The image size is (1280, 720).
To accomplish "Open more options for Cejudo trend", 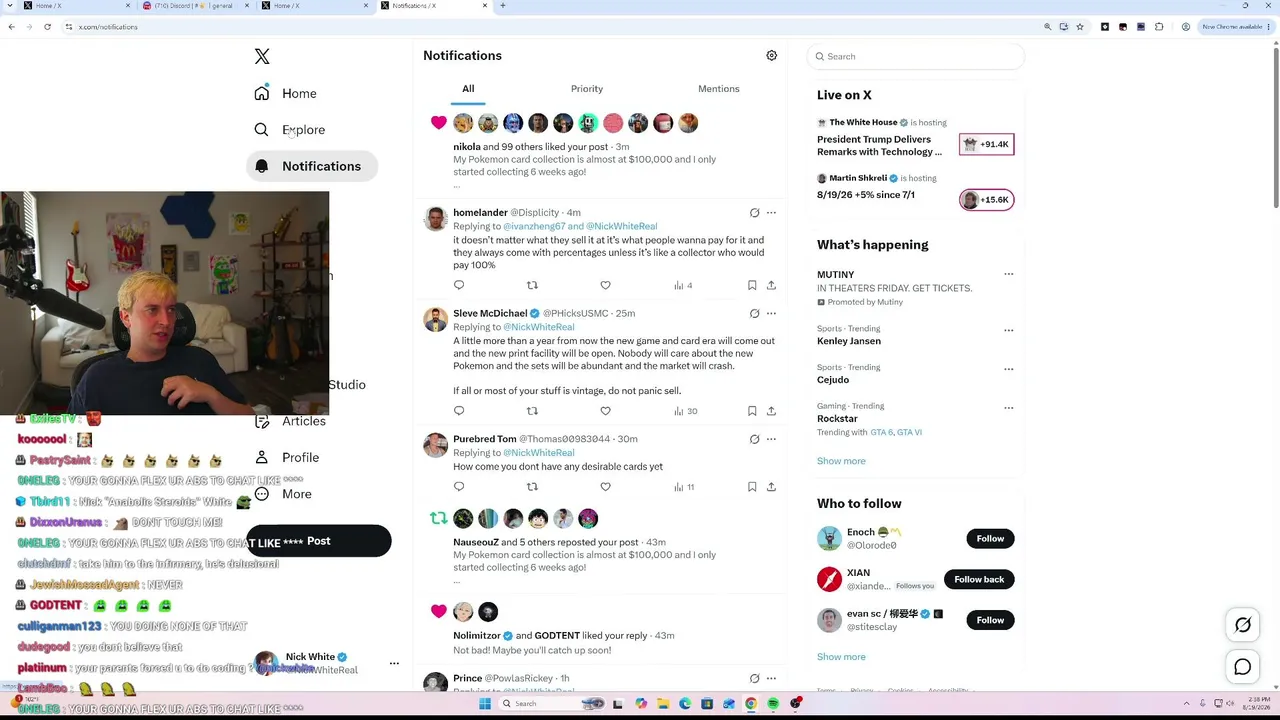I will coord(1008,369).
